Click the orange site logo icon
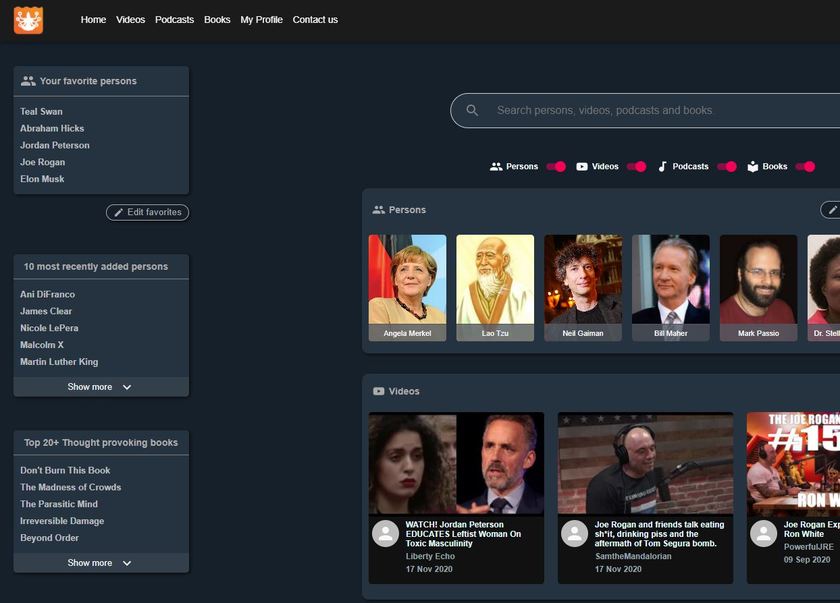 [28, 20]
